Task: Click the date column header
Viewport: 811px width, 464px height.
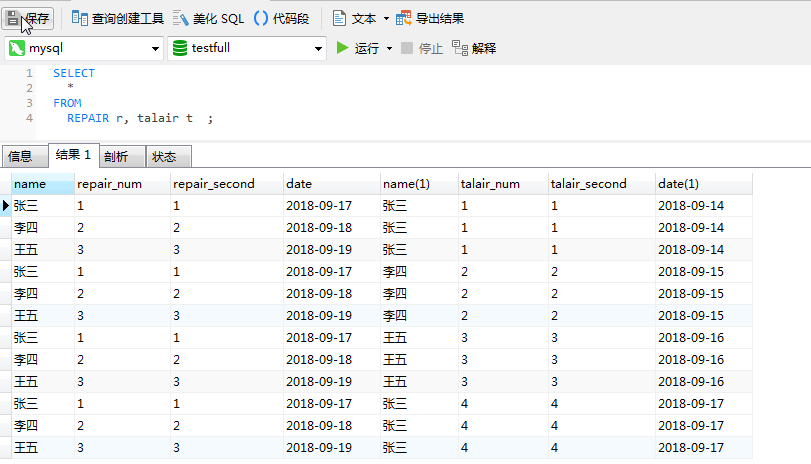Action: click(332, 184)
